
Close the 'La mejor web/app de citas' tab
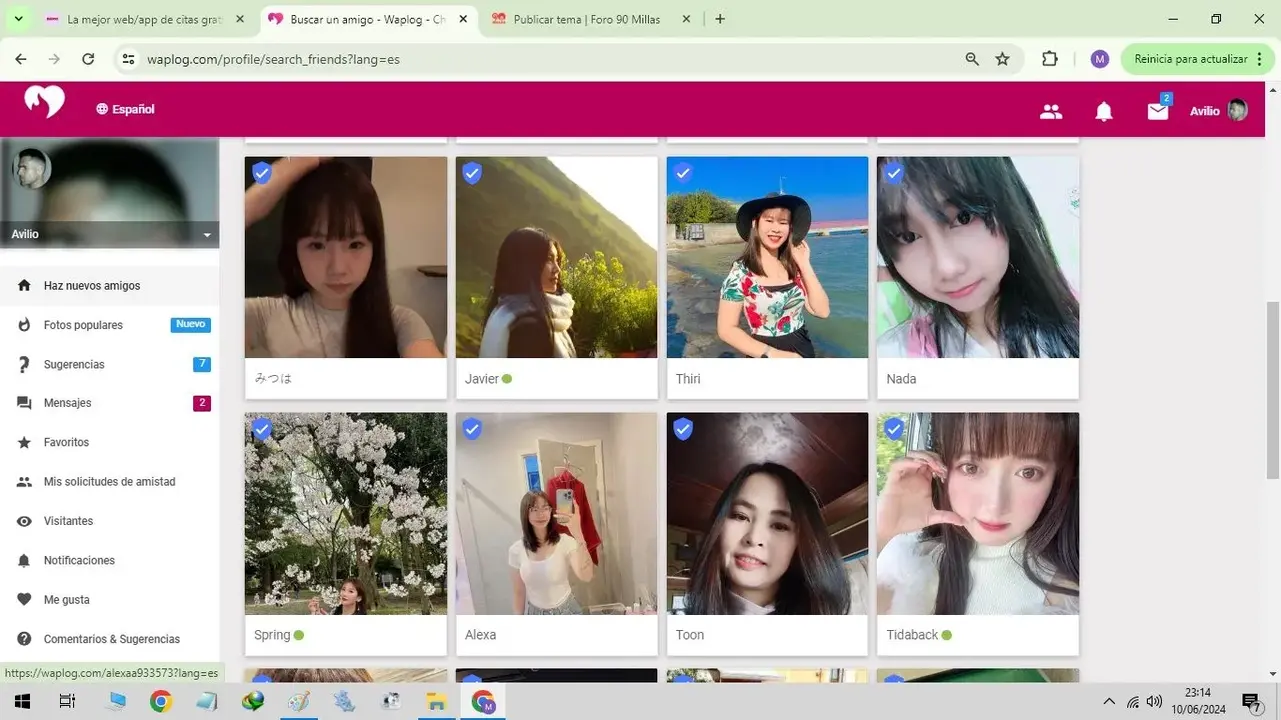[240, 19]
